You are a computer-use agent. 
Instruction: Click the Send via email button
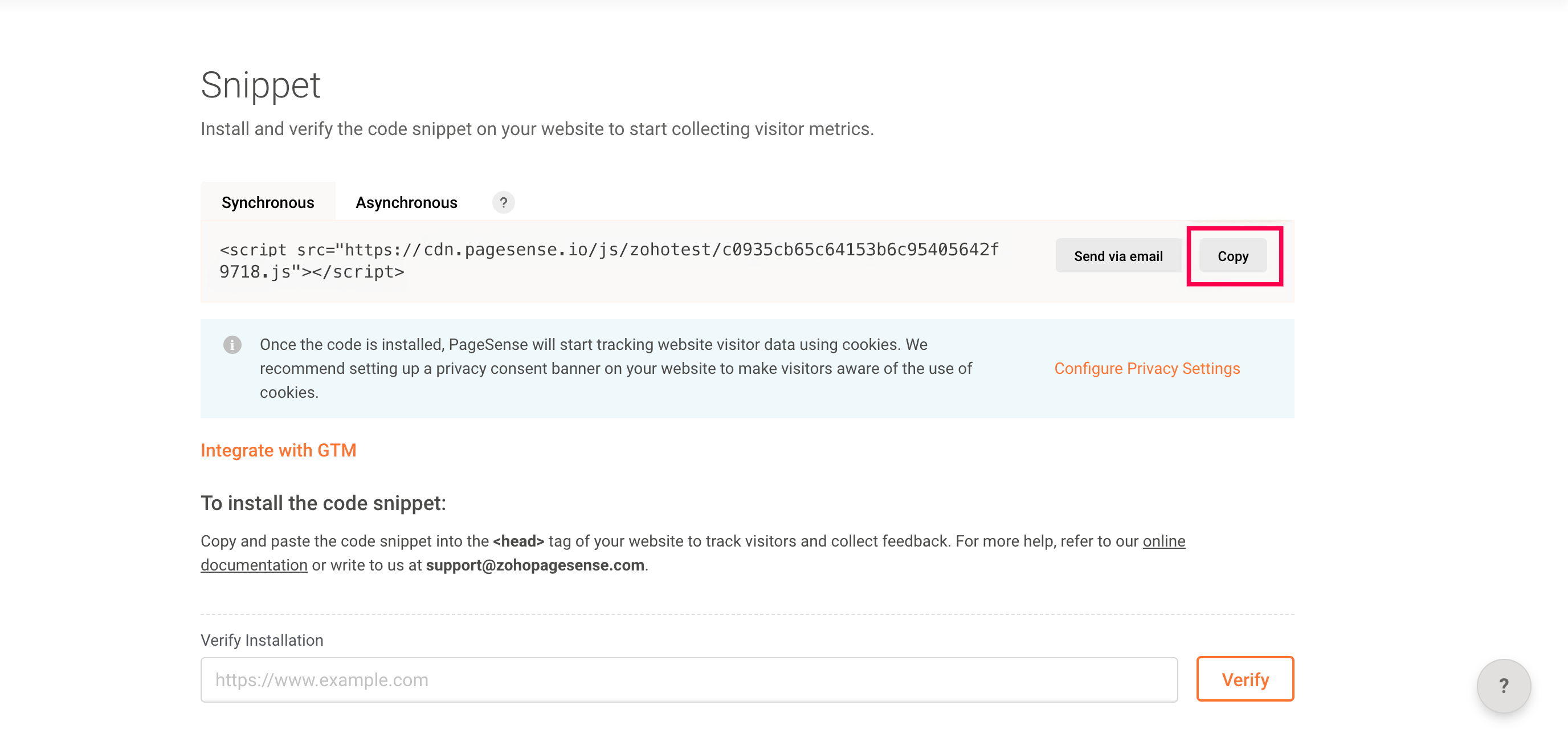coord(1118,256)
